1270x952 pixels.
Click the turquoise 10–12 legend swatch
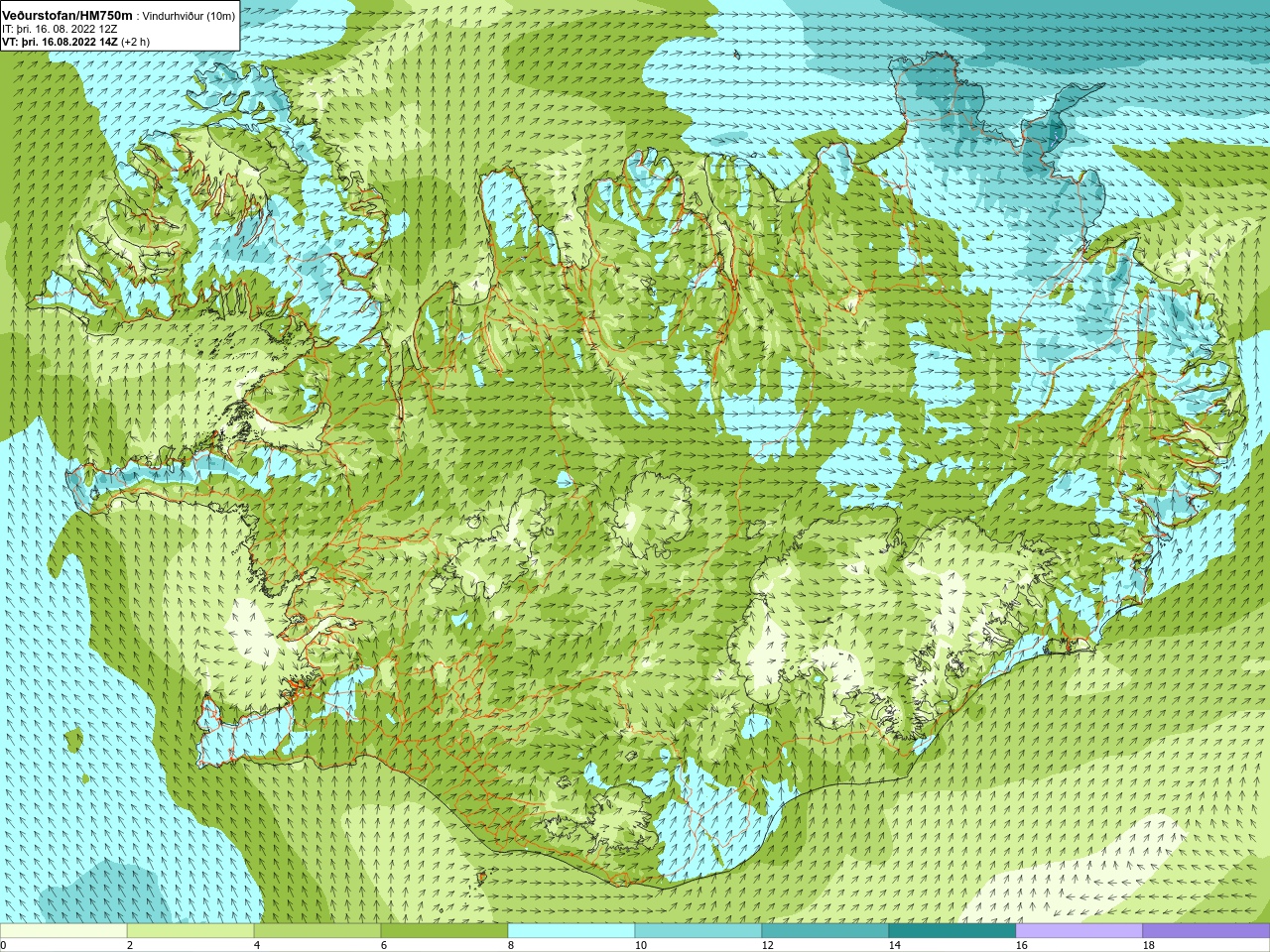click(698, 931)
